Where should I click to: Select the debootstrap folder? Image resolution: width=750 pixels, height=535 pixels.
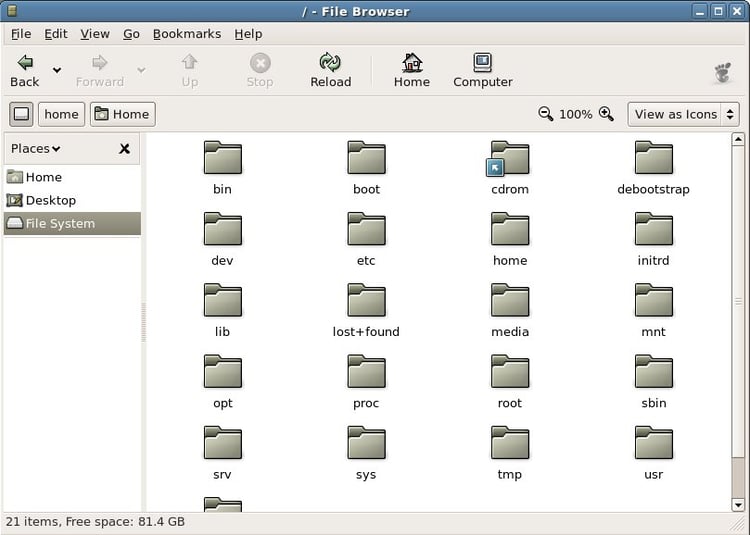(x=653, y=158)
